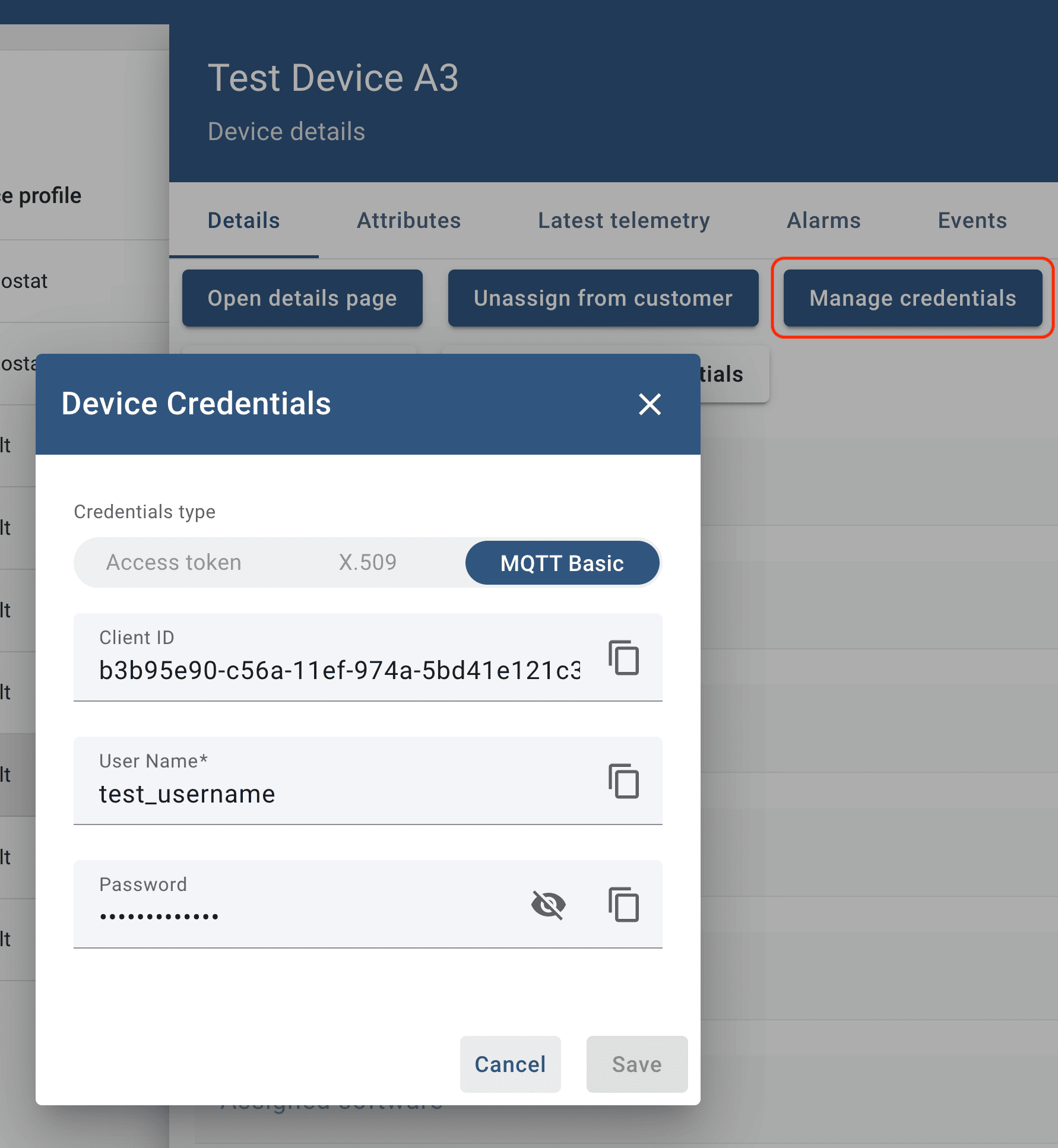Switch to the Alarms tab
The height and width of the screenshot is (1148, 1058).
click(x=823, y=220)
